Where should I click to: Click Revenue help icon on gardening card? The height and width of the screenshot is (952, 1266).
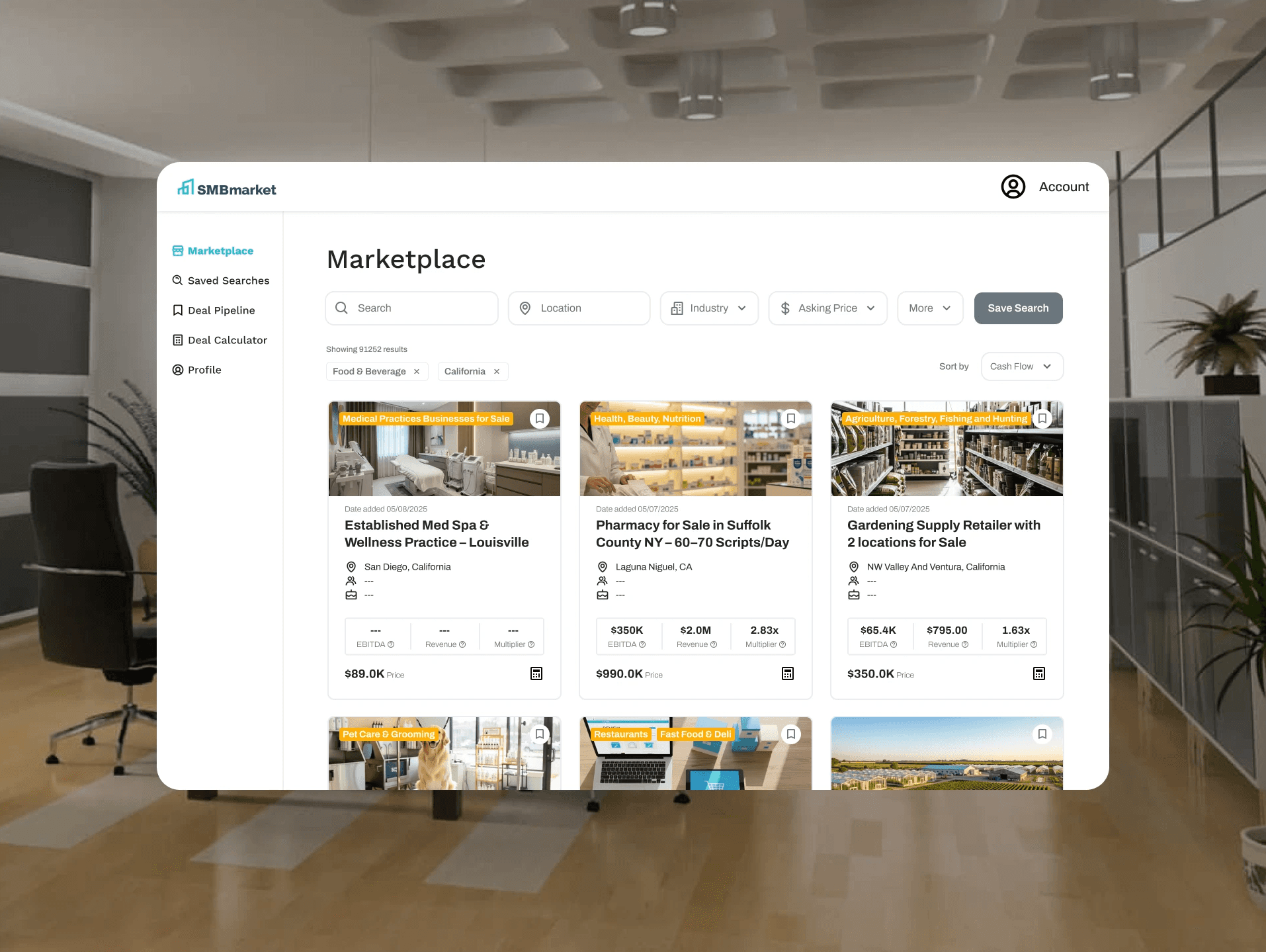click(x=965, y=644)
